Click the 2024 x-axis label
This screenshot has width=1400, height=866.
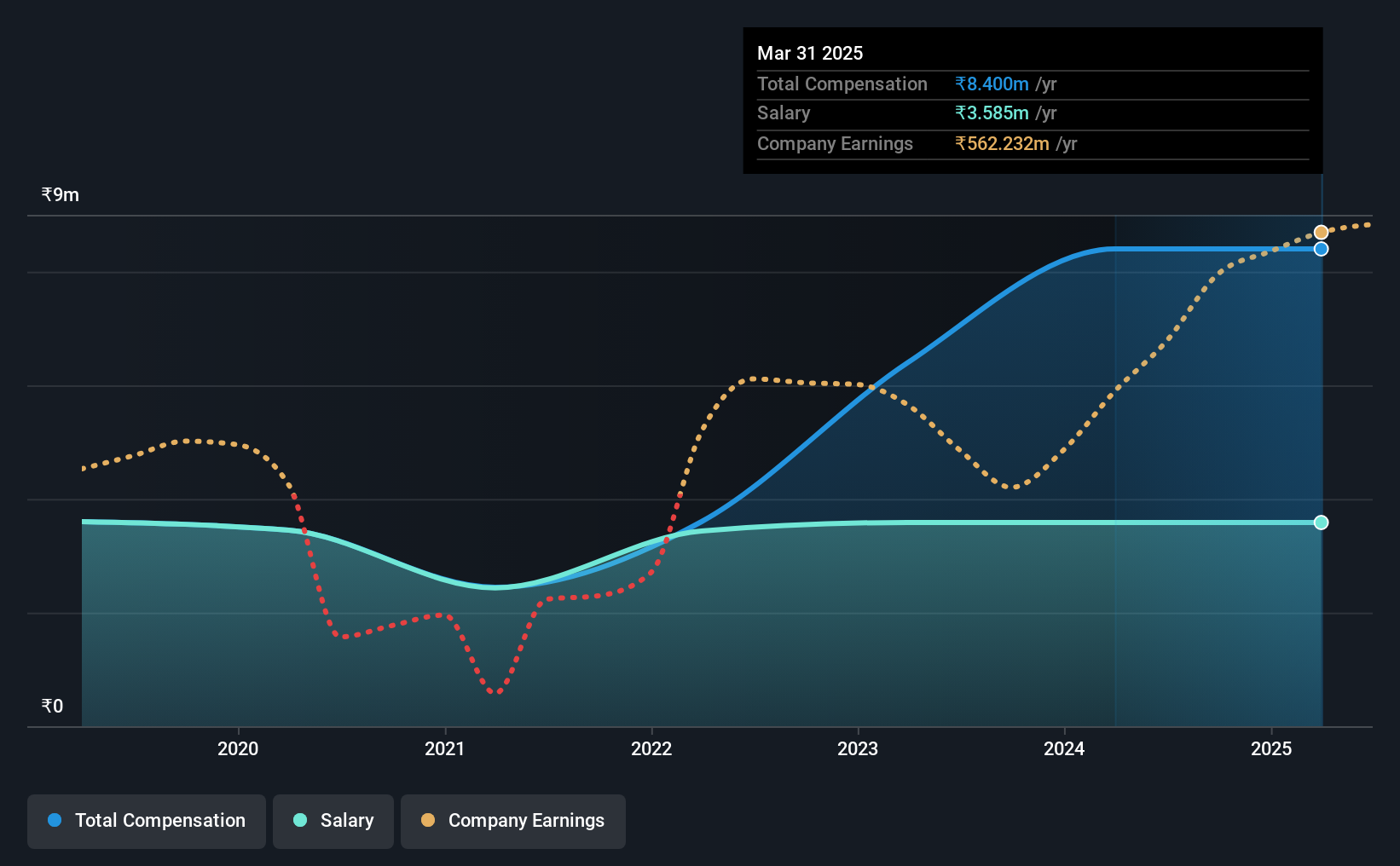(1064, 748)
